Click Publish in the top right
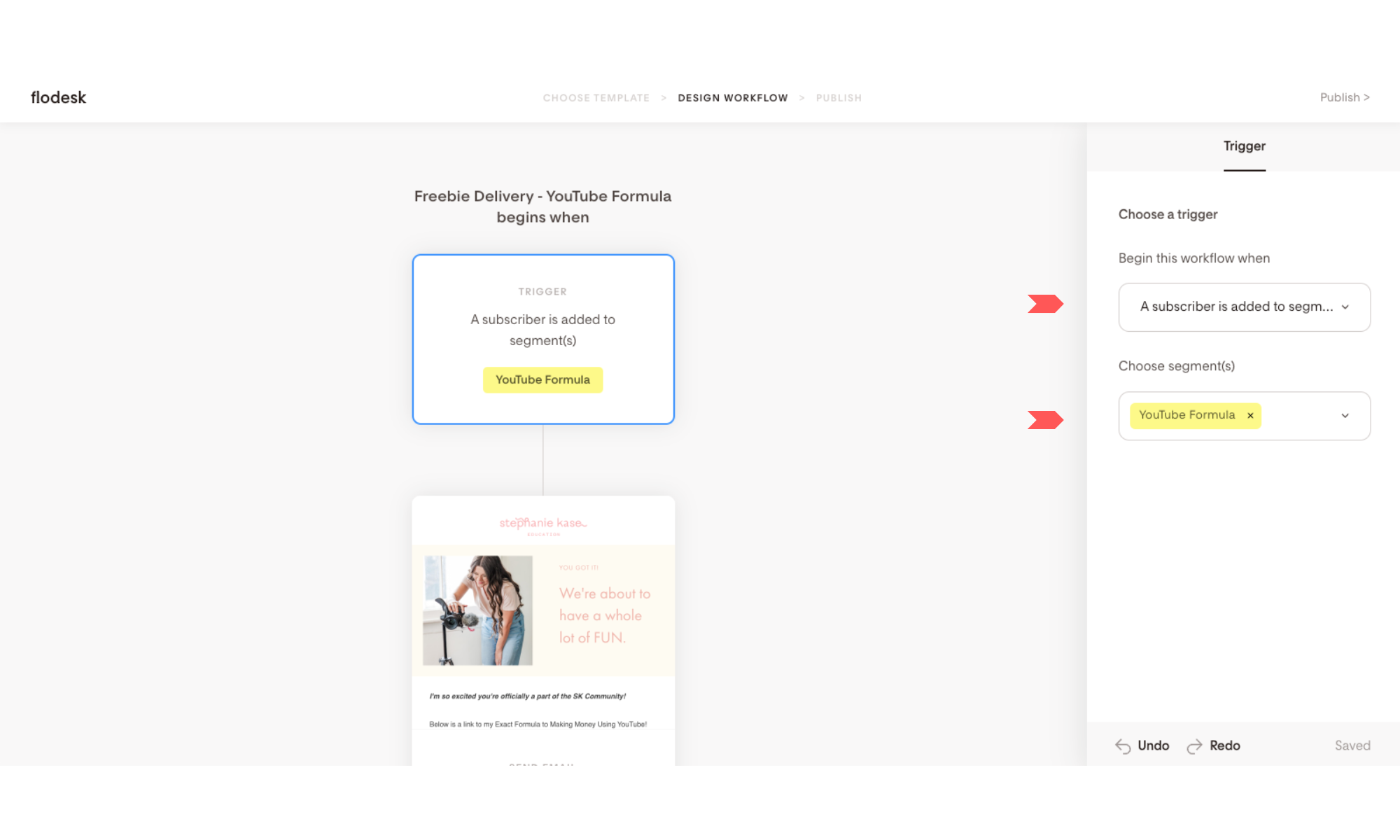This screenshot has width=1400, height=840. [1344, 97]
